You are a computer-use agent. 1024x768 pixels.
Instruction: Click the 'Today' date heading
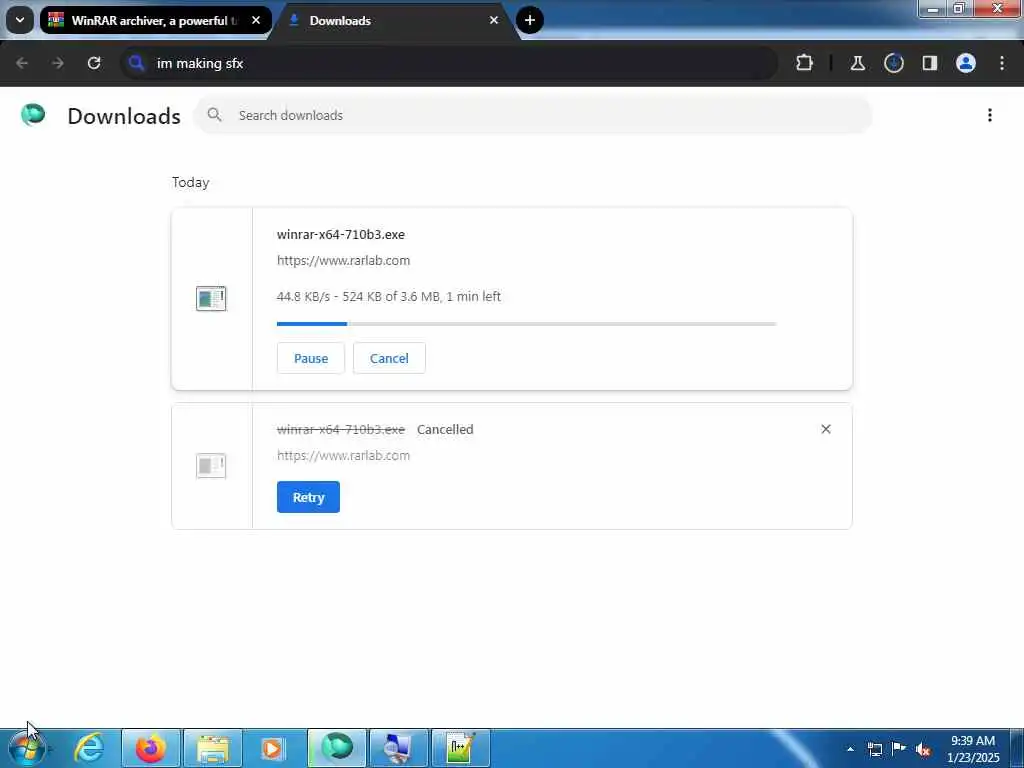tap(191, 182)
